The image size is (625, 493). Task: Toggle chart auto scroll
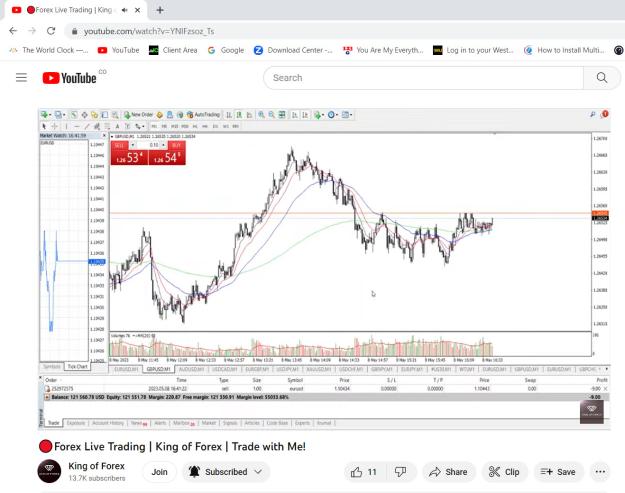point(295,115)
